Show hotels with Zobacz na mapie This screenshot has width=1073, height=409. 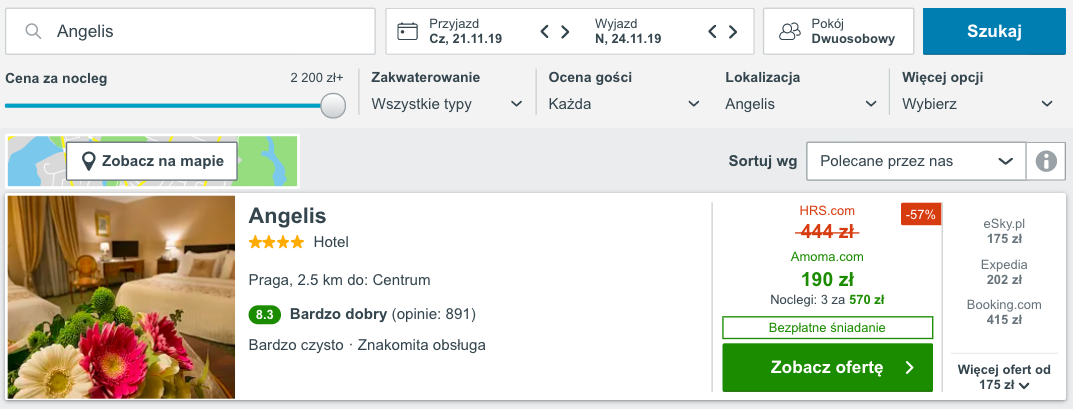(x=152, y=160)
